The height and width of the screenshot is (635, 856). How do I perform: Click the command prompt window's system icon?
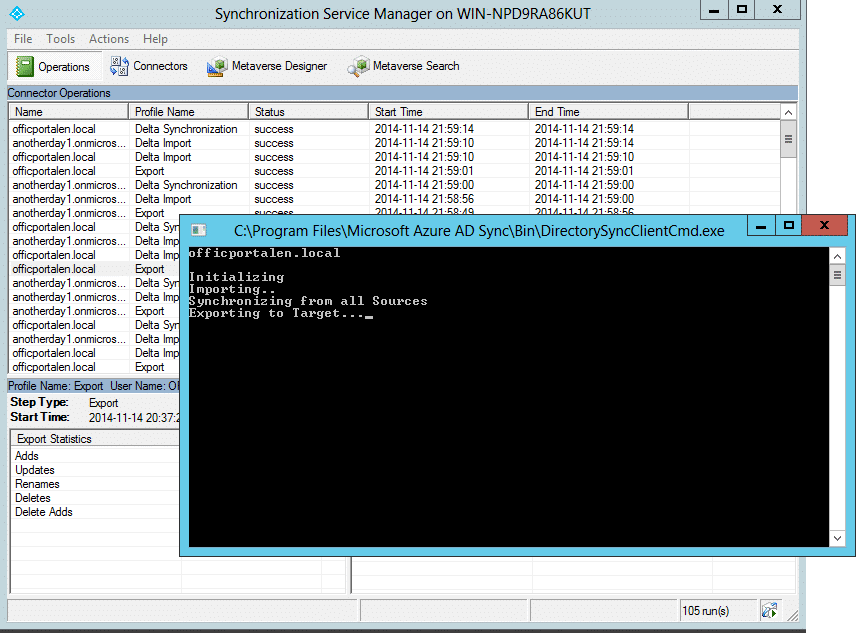(199, 230)
